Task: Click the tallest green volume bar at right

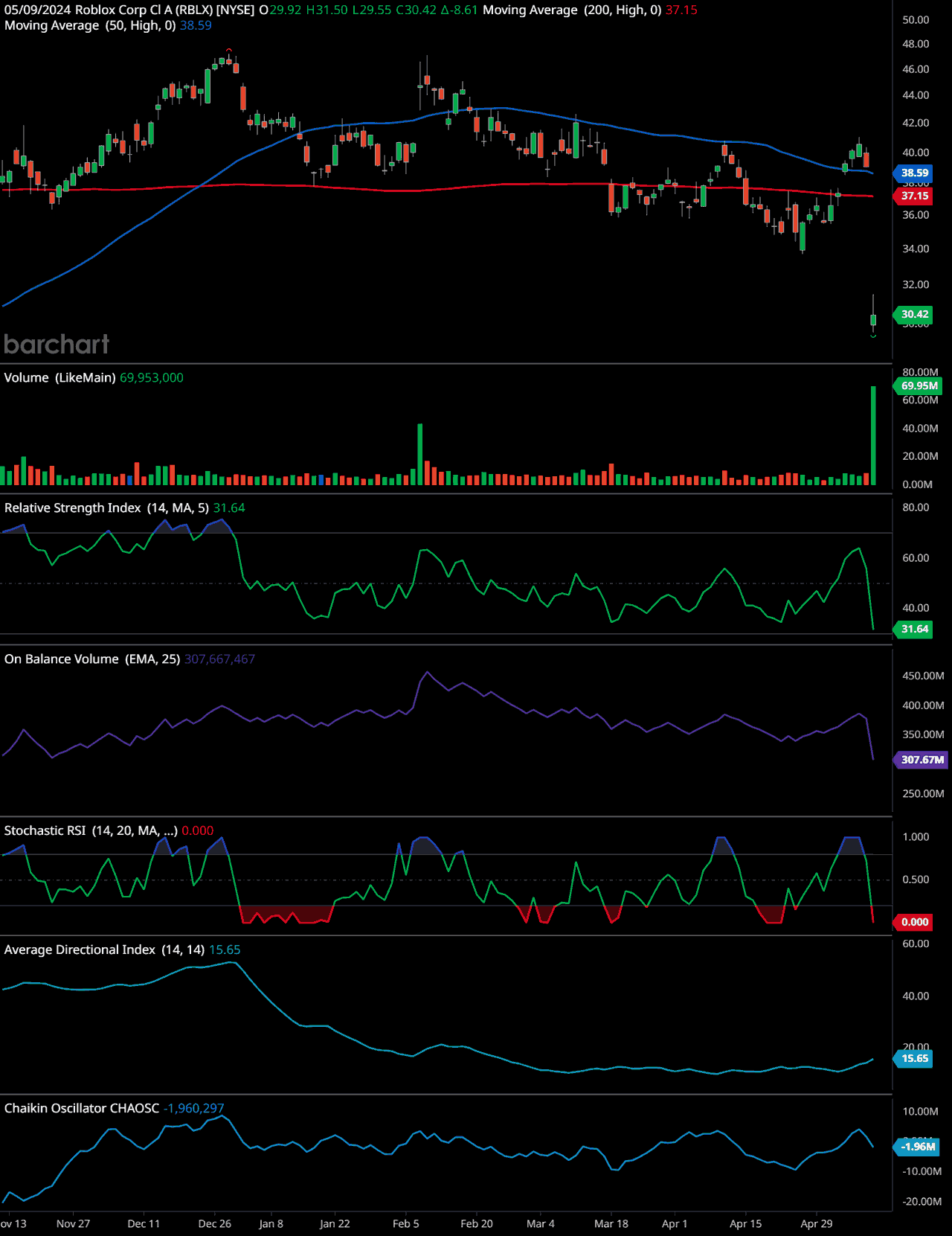Action: pyautogui.click(x=873, y=436)
